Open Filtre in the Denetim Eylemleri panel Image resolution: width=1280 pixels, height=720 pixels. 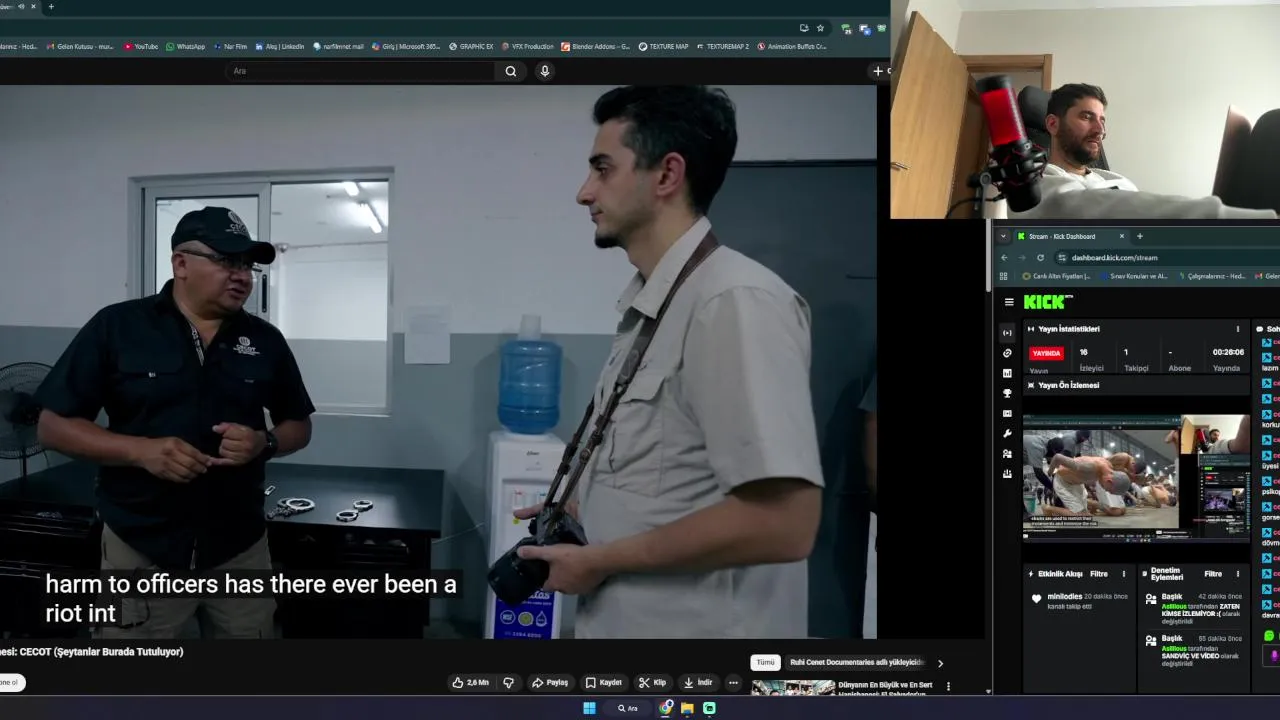1213,574
